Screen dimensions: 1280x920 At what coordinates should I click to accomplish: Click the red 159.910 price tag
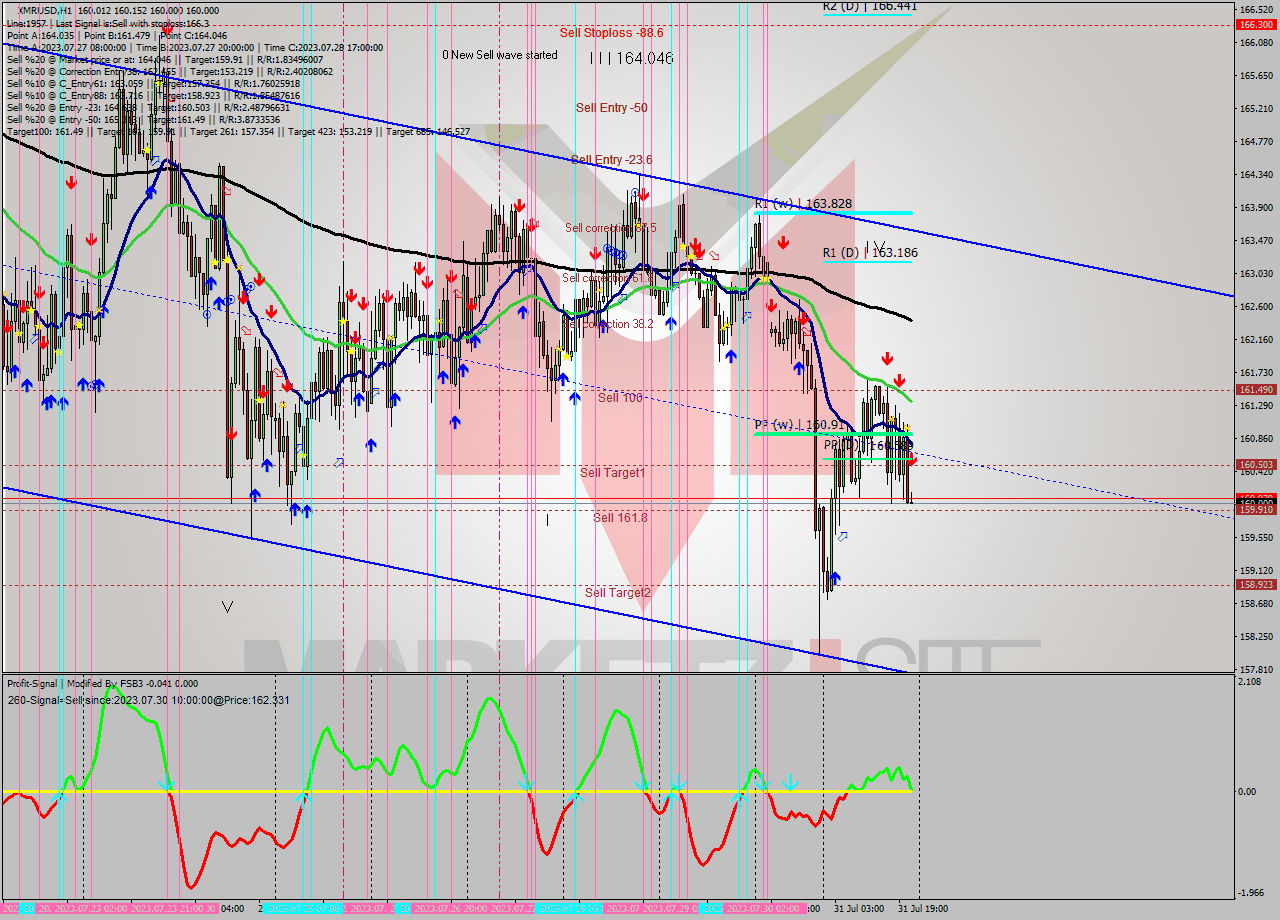pyautogui.click(x=1254, y=510)
